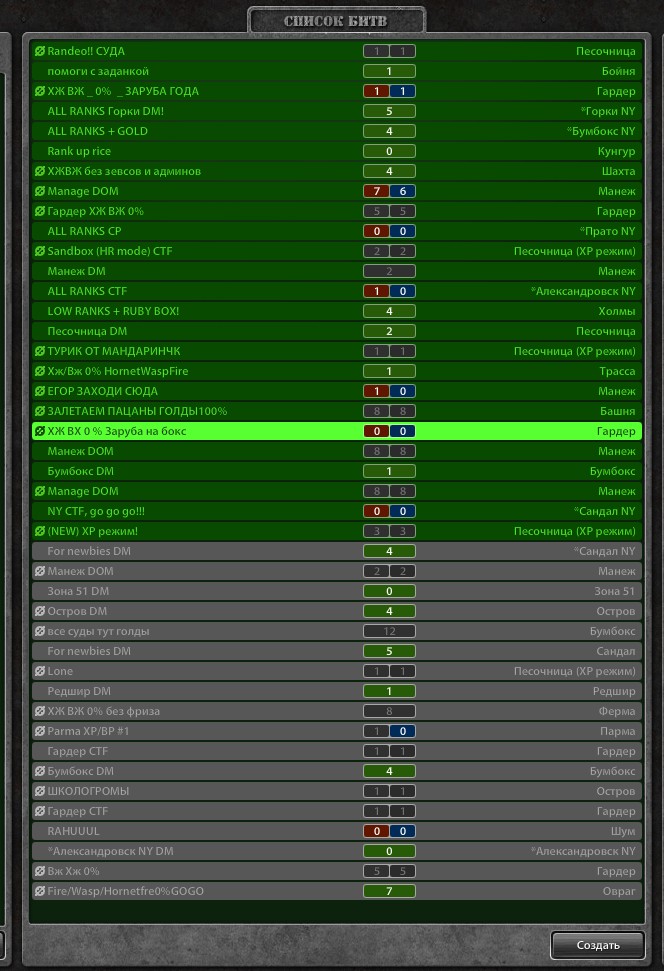The width and height of the screenshot is (664, 971).
Task: Click the crossed-circle icon next to ШКОЛОГРОМЫ
Action: pyautogui.click(x=40, y=791)
